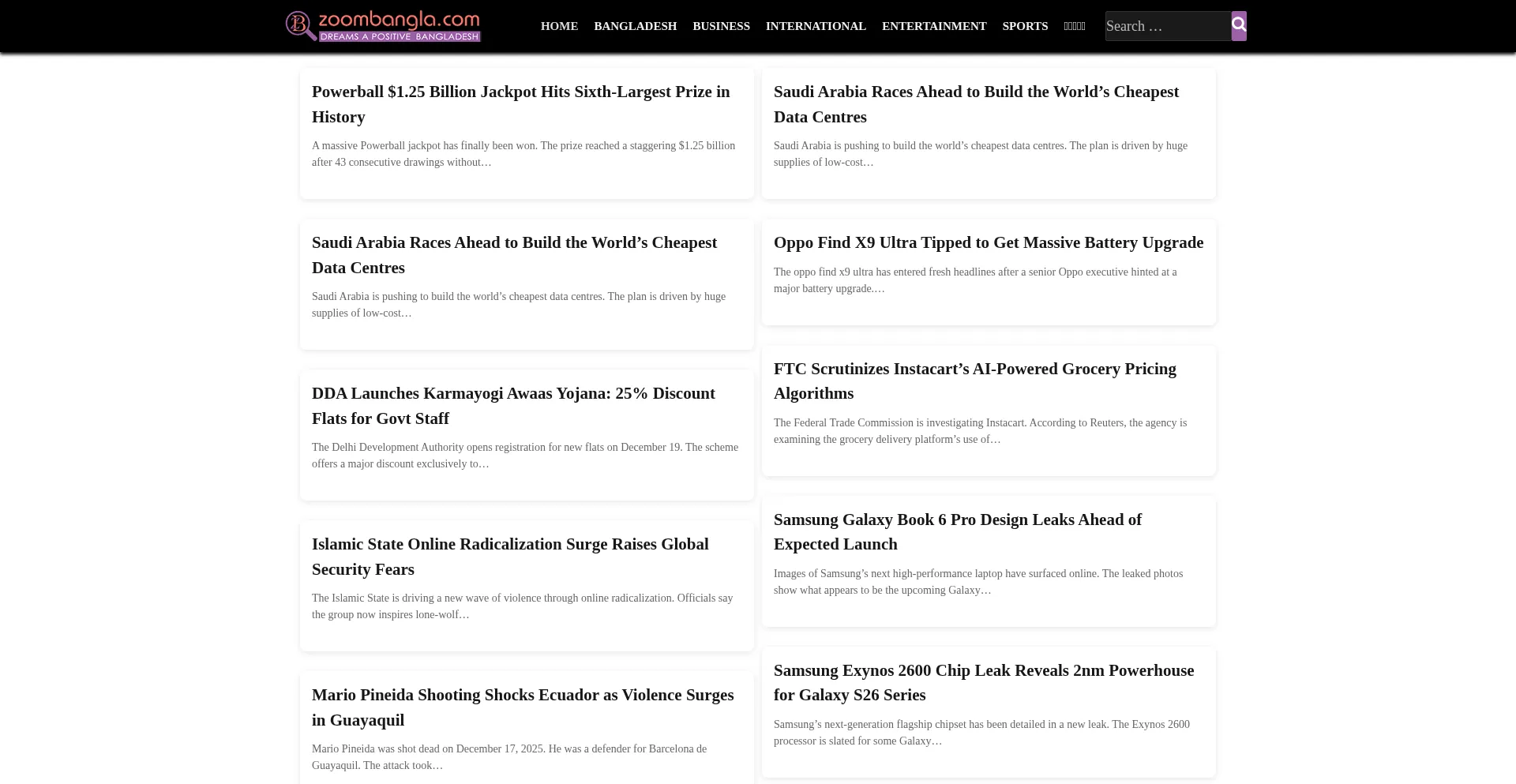Navigate to the International section
Viewport: 1516px width, 784px height.
(816, 26)
